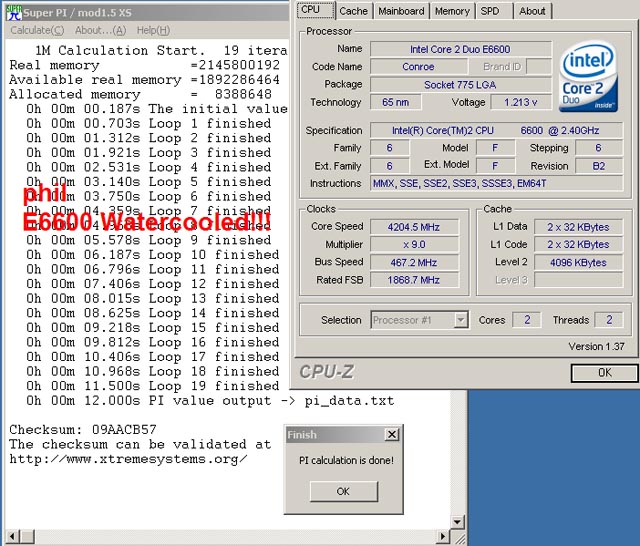Click the Intel Core 2 Duo logo
This screenshot has height=546, width=640.
[589, 77]
